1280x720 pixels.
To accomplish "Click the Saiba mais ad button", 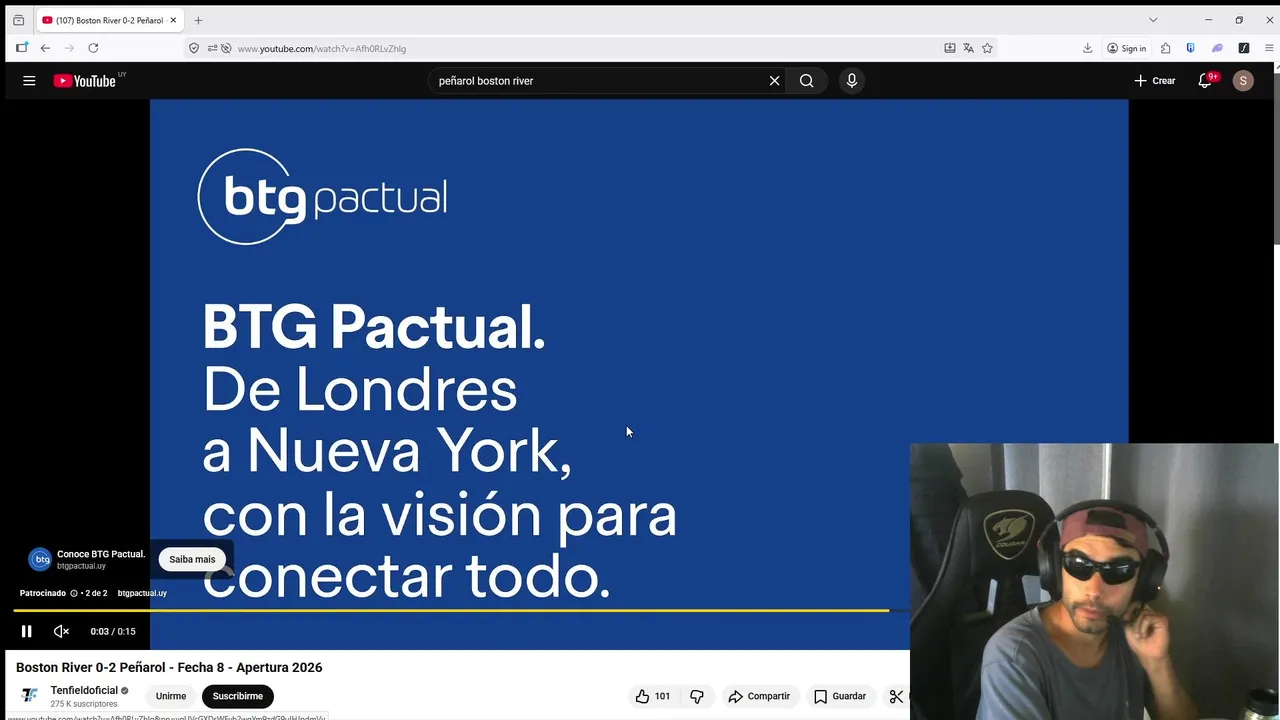I will coord(192,560).
